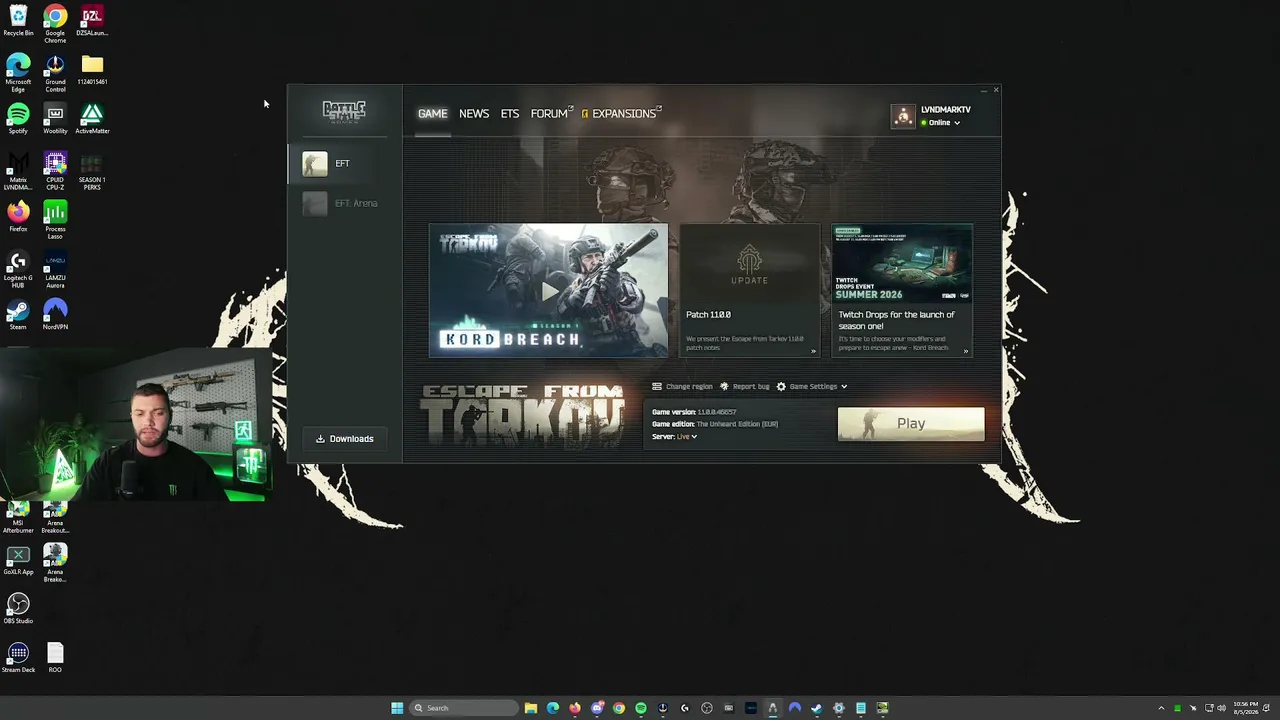This screenshot has width=1280, height=720.
Task: Select SEASON 1 PERKS desktop file
Action: [92, 171]
